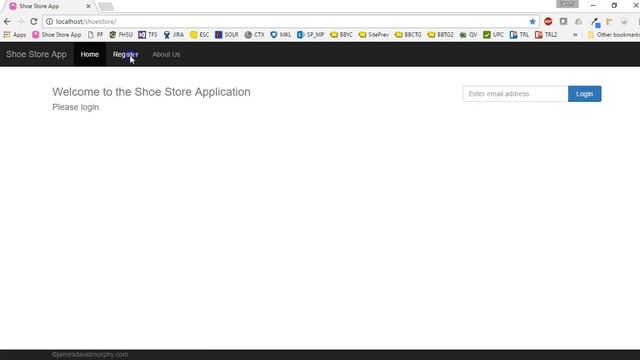Open the About Us nav link
640x360 pixels.
(x=166, y=54)
